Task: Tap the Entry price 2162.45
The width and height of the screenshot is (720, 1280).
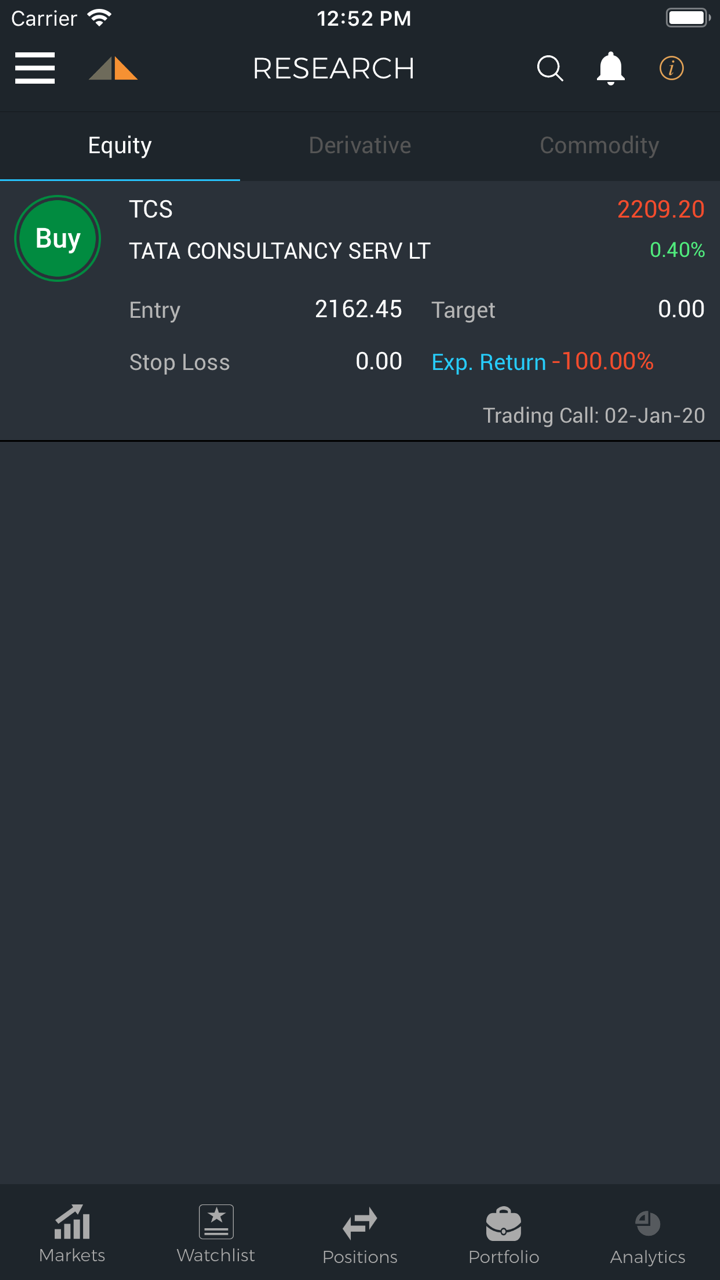Action: 358,310
